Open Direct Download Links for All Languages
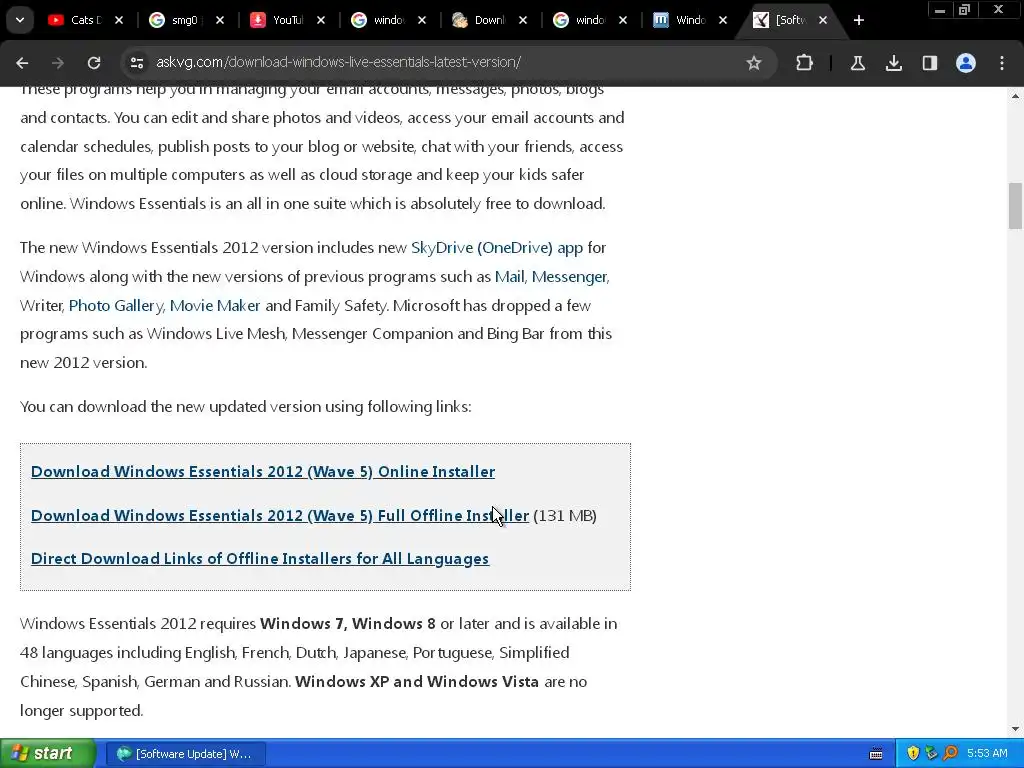Viewport: 1024px width, 768px height. (260, 559)
